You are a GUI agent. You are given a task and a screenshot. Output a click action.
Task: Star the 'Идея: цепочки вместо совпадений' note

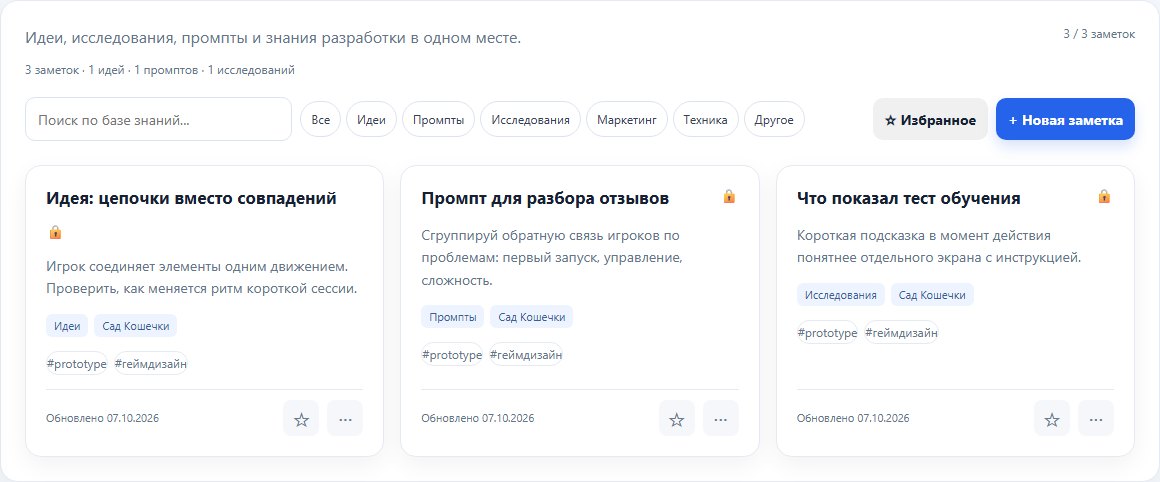coord(300,418)
